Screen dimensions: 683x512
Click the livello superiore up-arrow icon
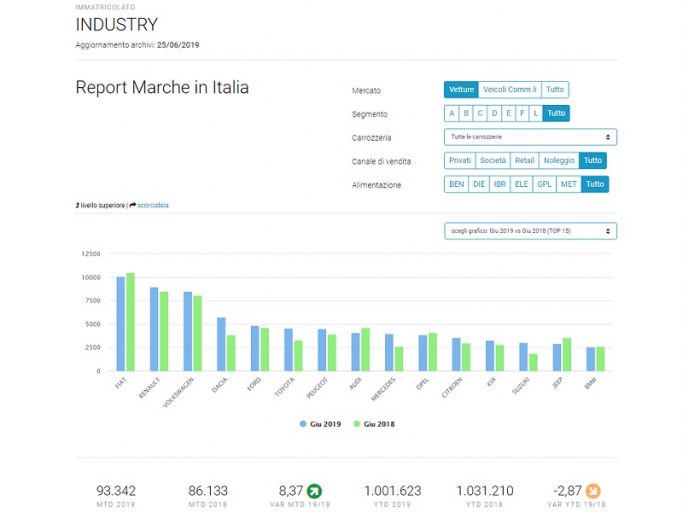point(78,205)
